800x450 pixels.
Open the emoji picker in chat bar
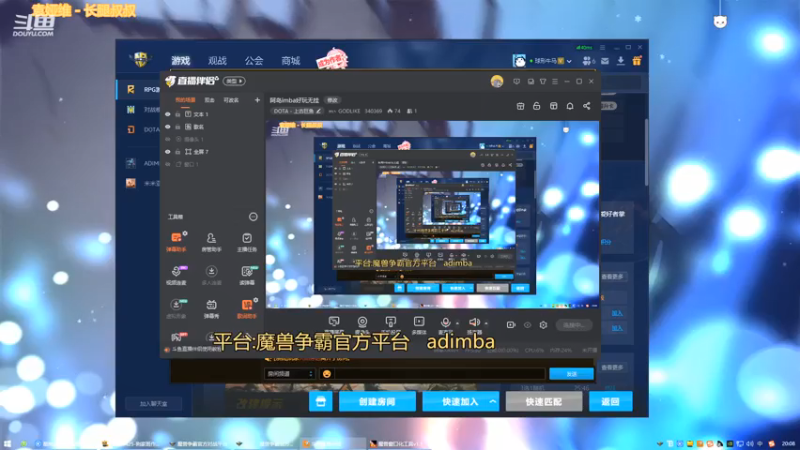(327, 374)
